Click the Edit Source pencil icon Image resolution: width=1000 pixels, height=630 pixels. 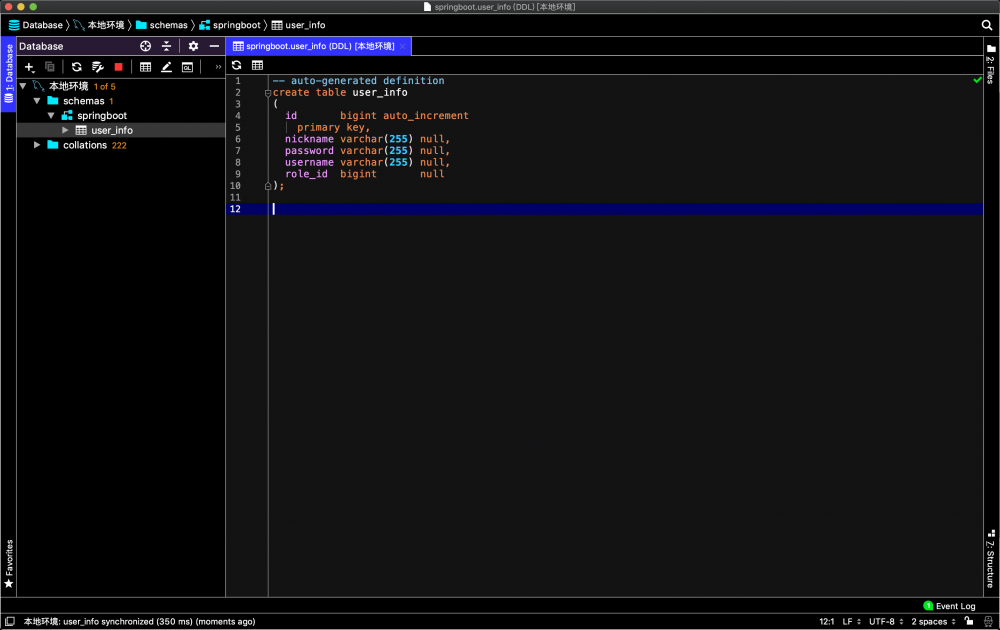coord(166,67)
